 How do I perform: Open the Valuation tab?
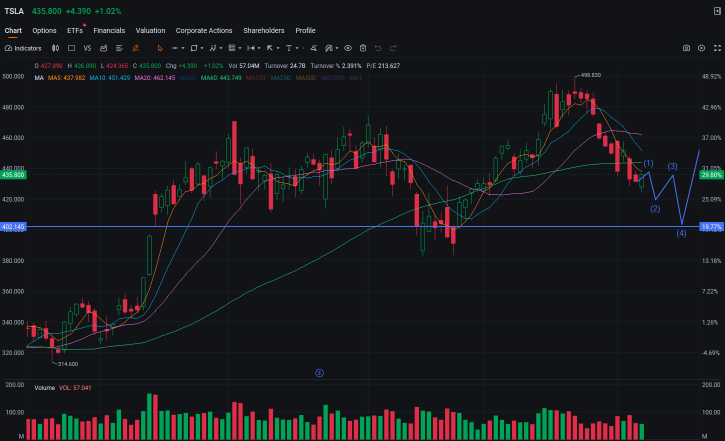tap(150, 31)
